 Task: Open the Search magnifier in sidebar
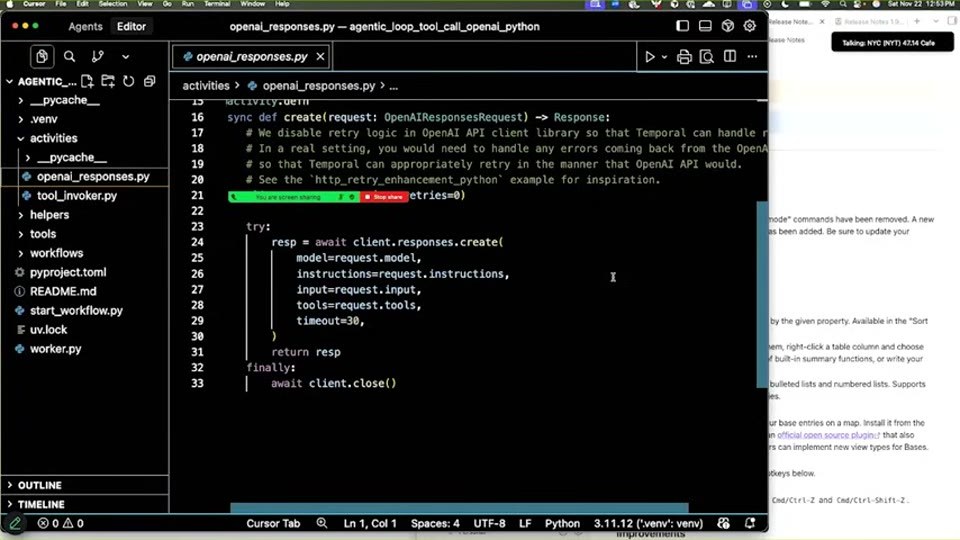[x=70, y=56]
